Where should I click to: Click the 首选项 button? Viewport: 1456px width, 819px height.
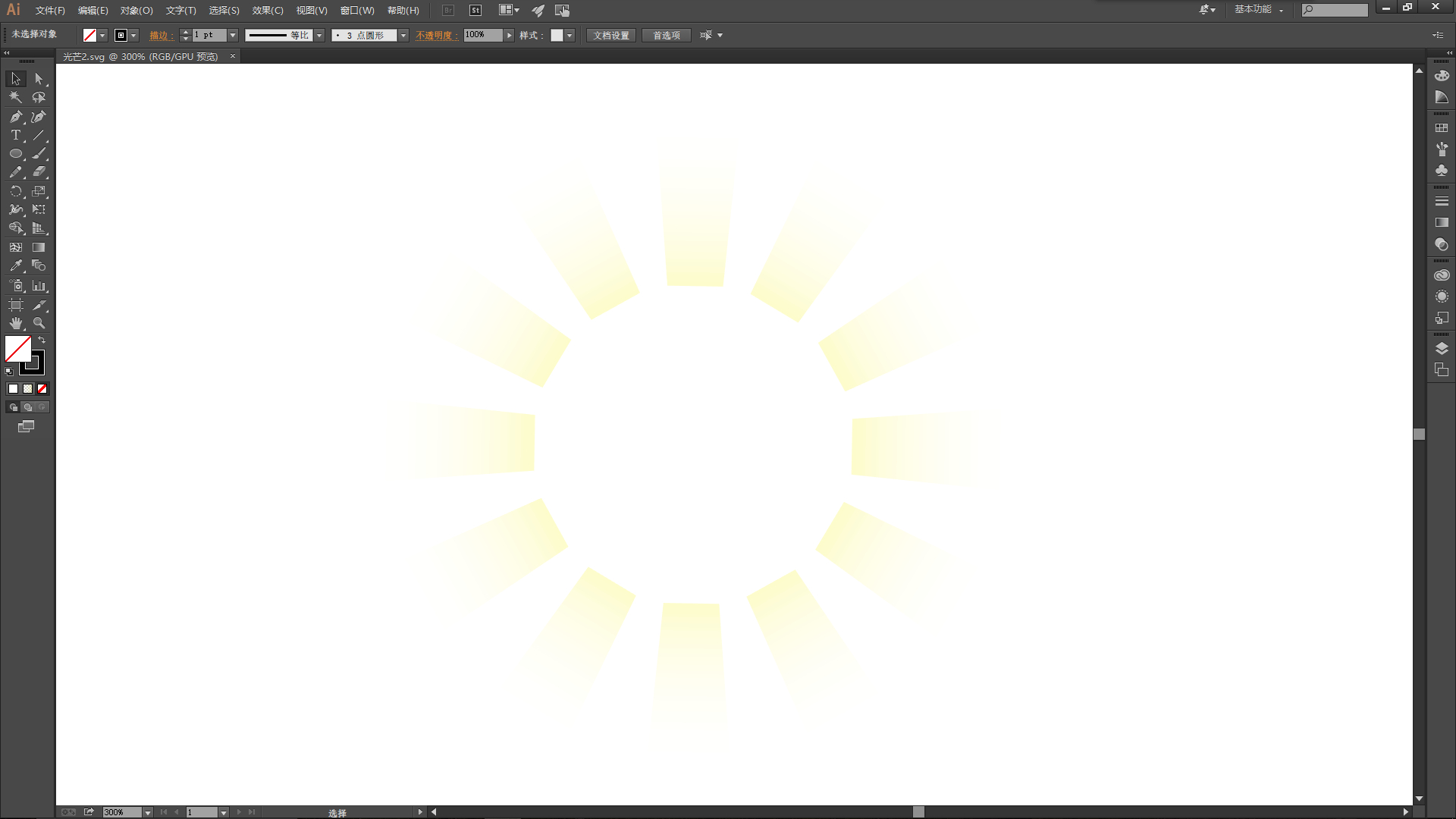(x=666, y=36)
